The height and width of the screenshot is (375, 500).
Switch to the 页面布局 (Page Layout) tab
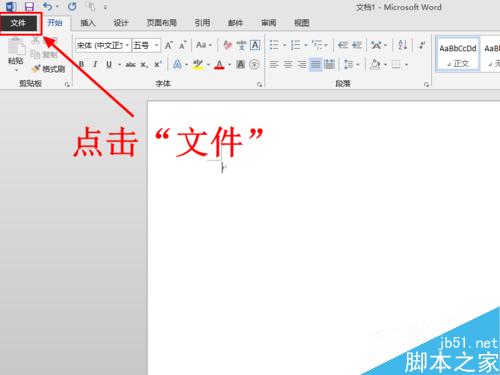click(x=162, y=23)
